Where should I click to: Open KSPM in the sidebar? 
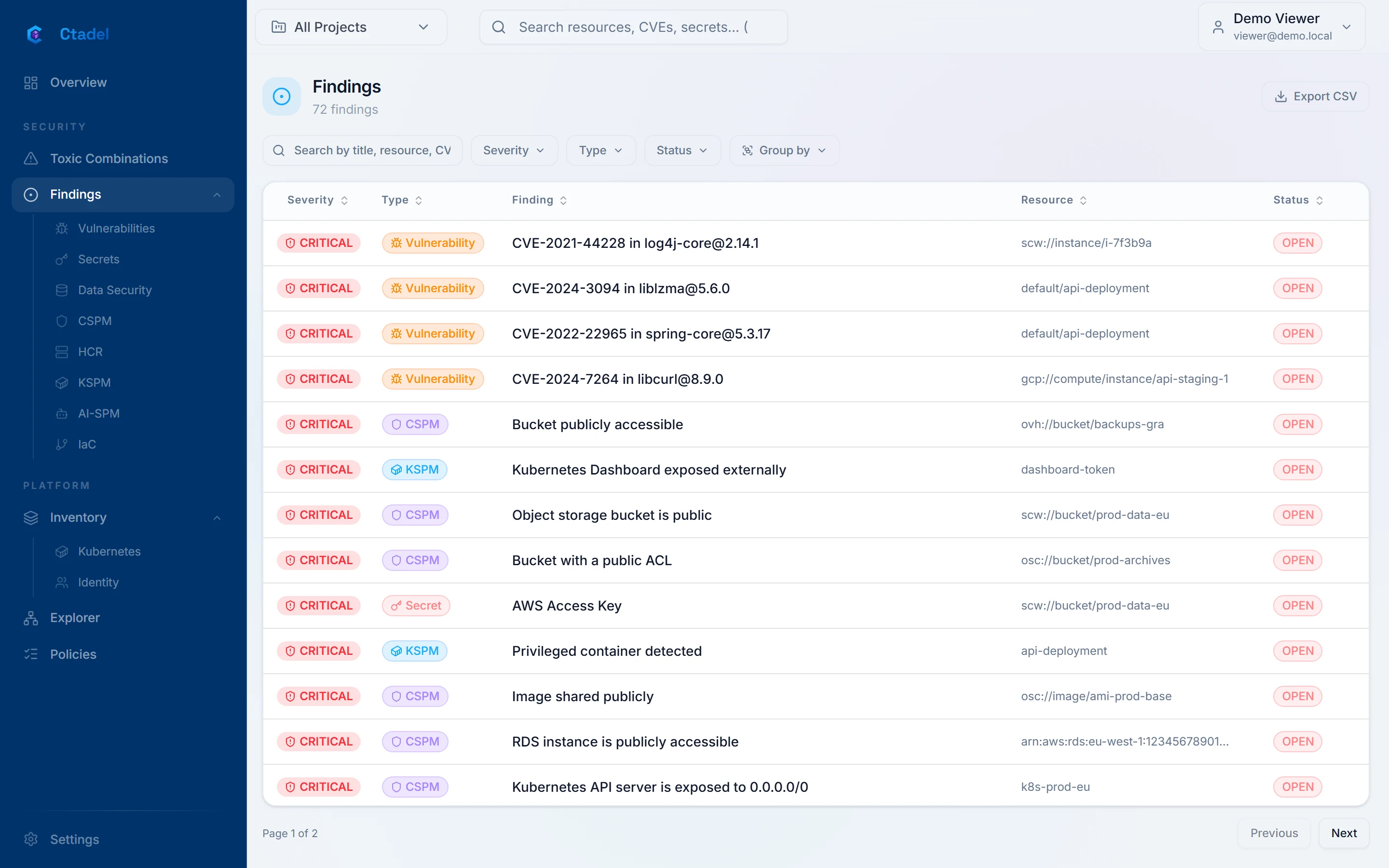(94, 383)
